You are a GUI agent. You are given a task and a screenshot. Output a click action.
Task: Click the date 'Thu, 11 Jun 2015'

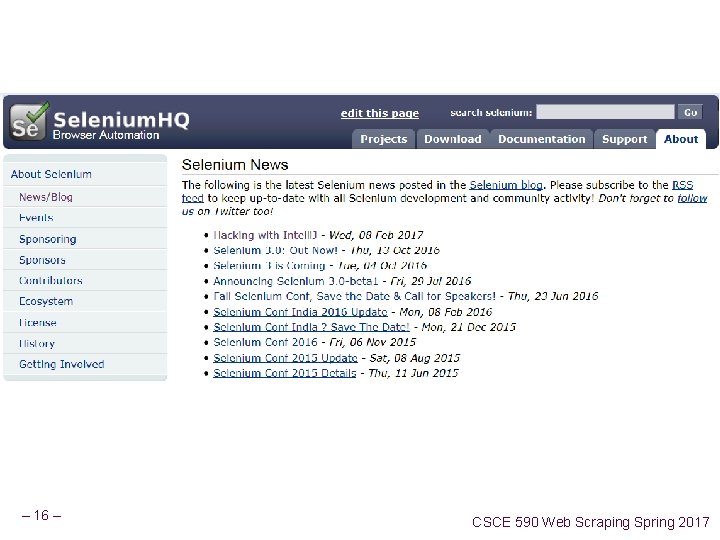tap(413, 373)
